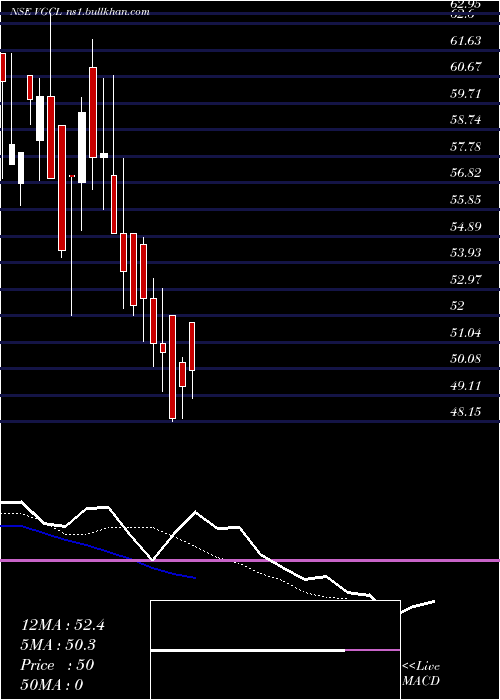The width and height of the screenshot is (500, 700).
Task: Click the 54.89 price axis label
Action: (x=466, y=226)
